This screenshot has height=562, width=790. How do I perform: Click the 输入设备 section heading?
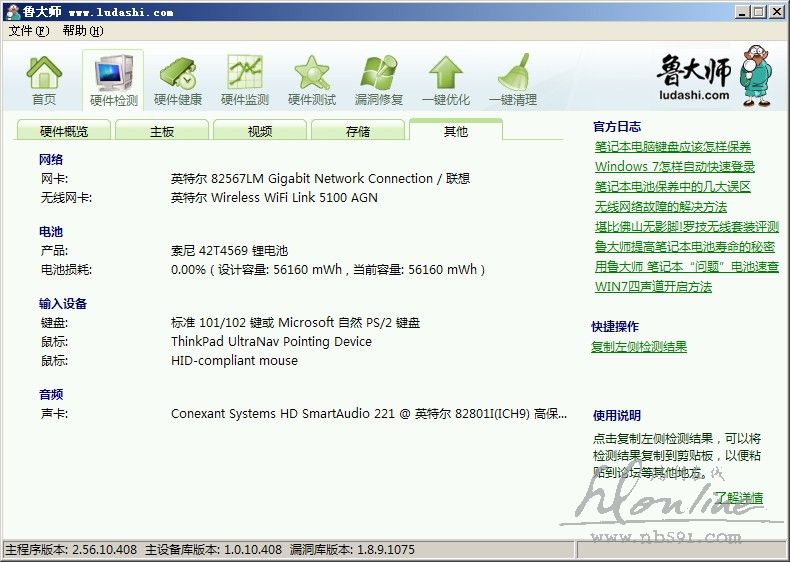pos(63,304)
